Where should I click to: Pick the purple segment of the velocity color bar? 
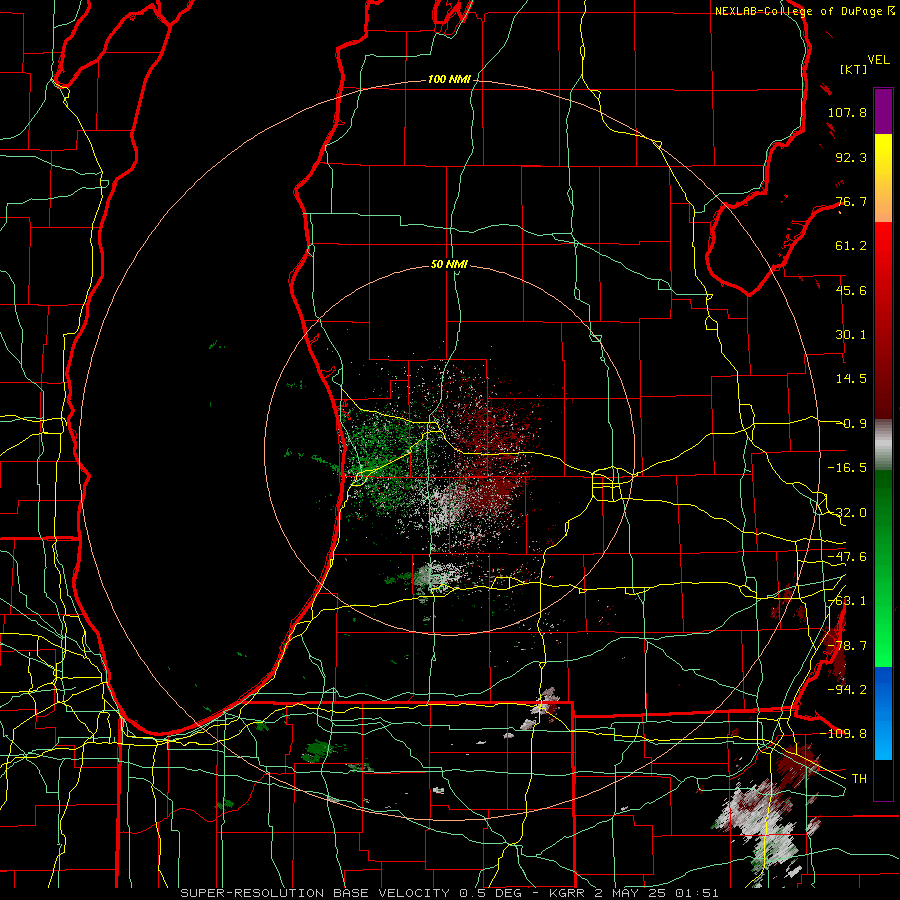pyautogui.click(x=883, y=111)
